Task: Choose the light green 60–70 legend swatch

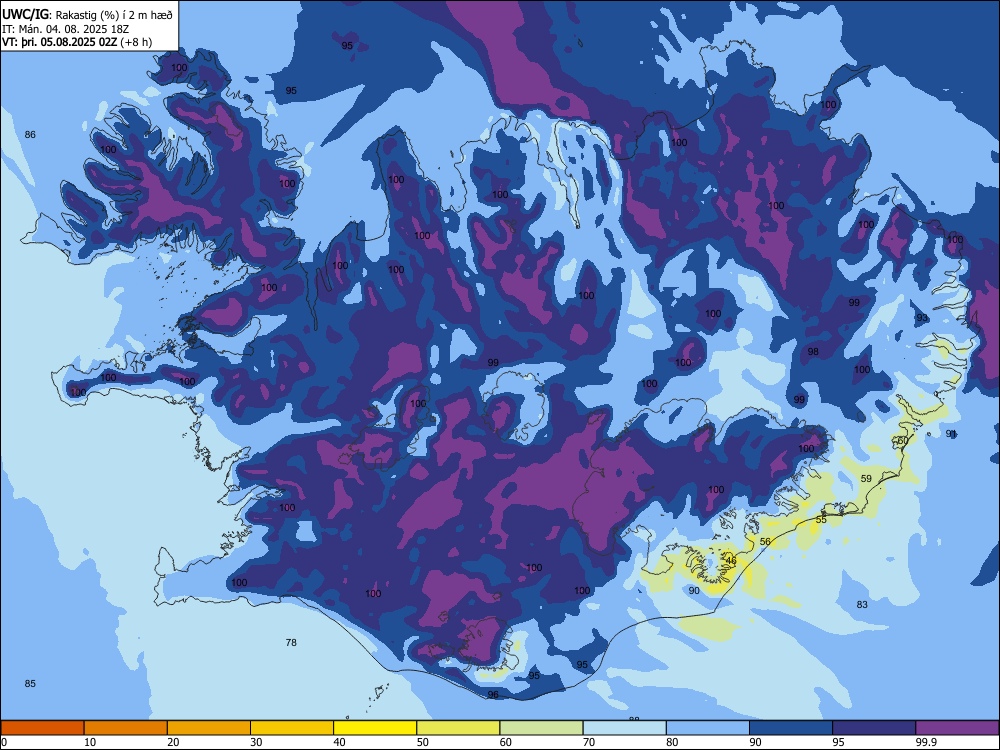Action: click(x=541, y=728)
